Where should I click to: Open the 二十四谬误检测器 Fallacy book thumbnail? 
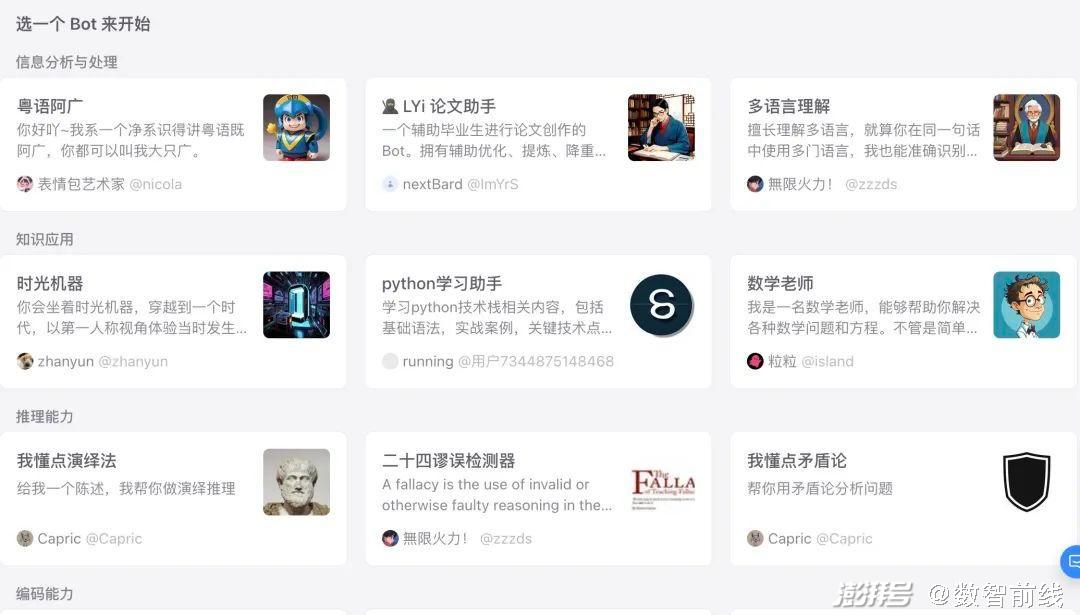(x=663, y=488)
